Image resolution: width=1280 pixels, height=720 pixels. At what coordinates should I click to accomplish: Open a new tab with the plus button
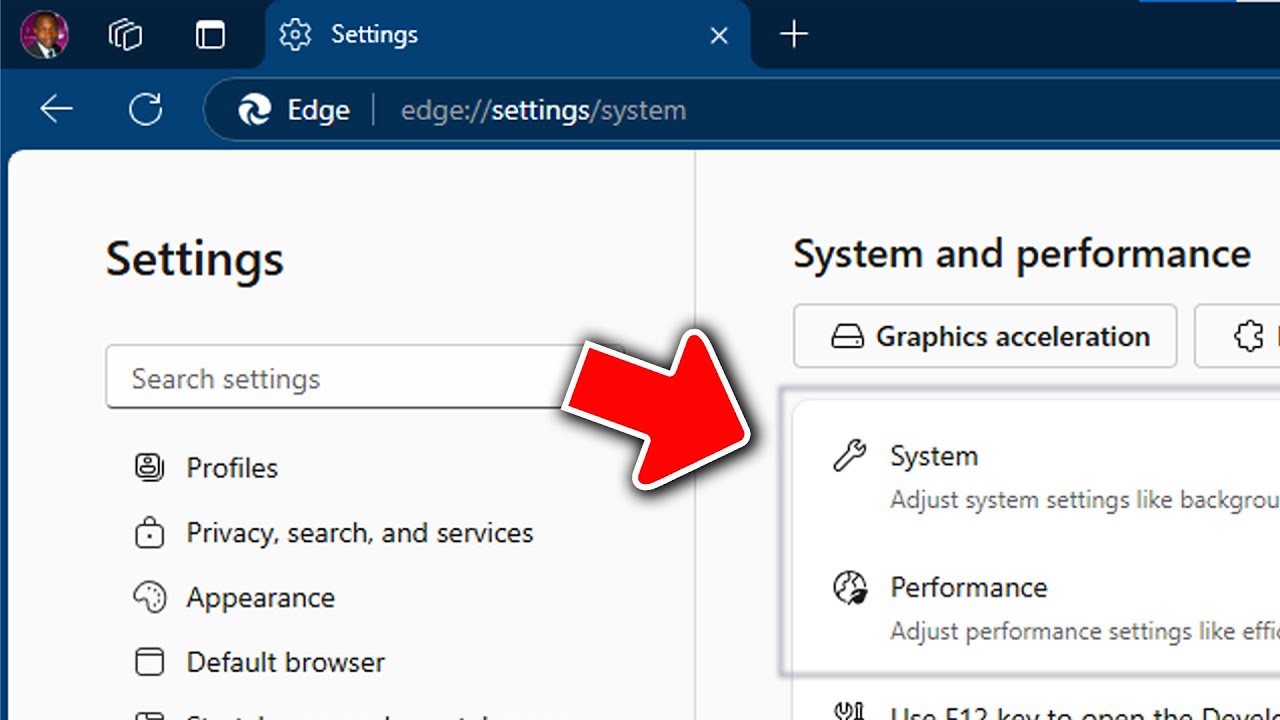(x=794, y=35)
